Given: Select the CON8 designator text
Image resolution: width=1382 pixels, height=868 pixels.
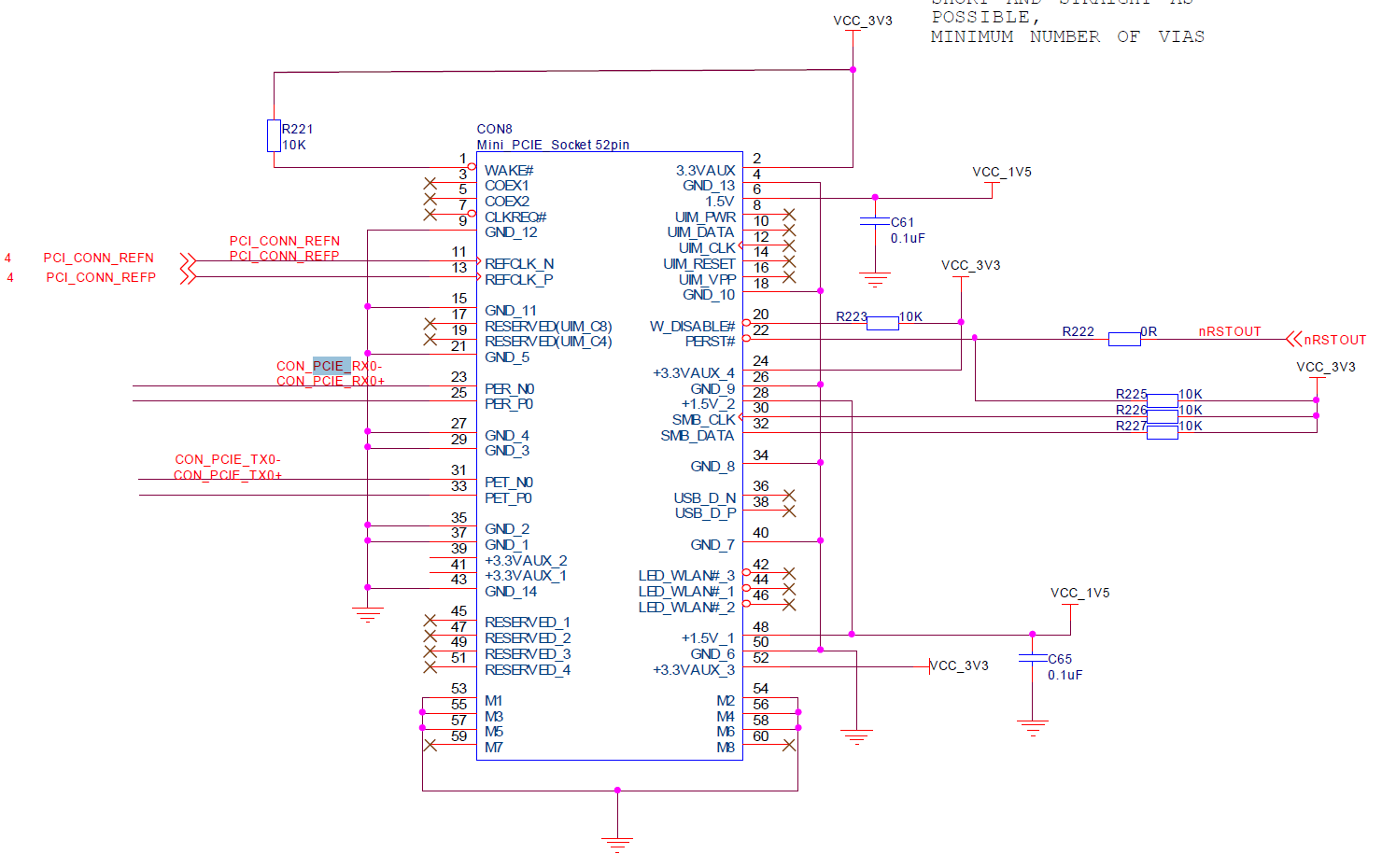Looking at the screenshot, I should (x=494, y=129).
